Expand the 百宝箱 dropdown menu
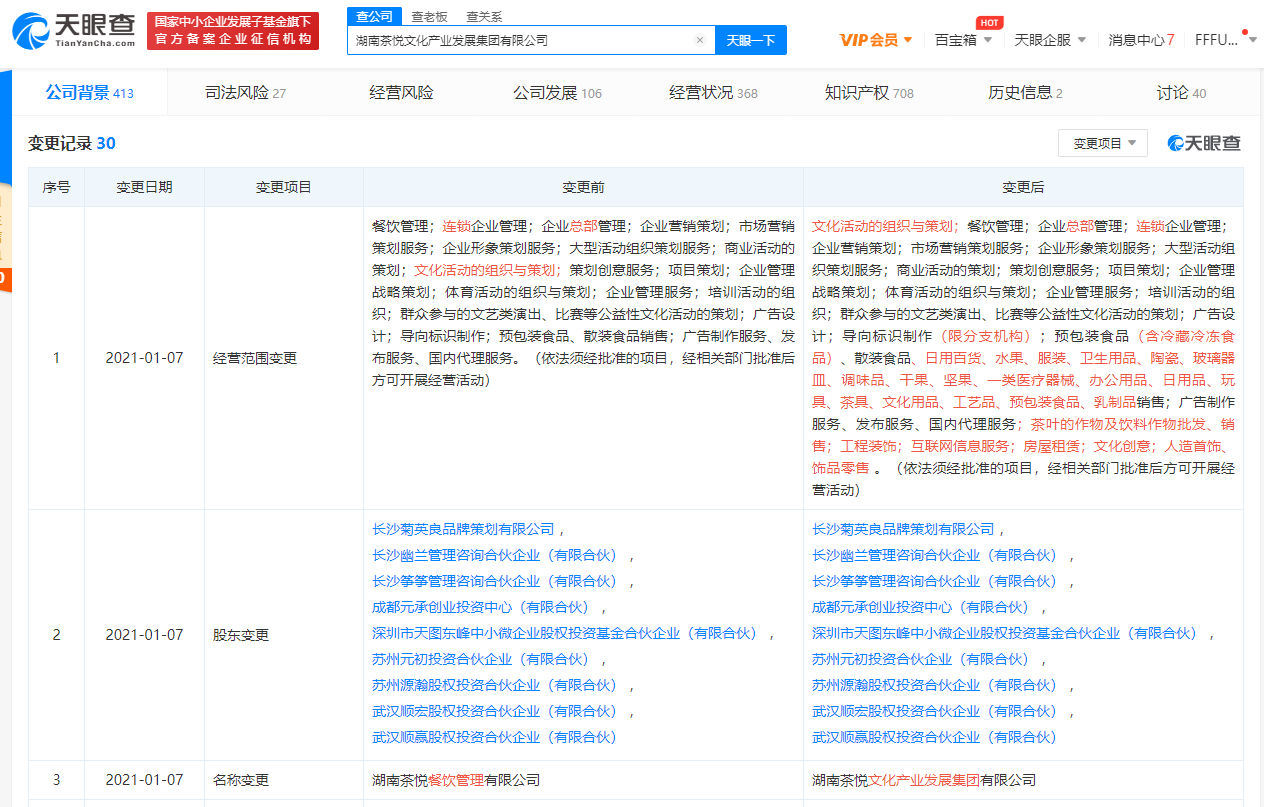The image size is (1264, 807). (963, 40)
